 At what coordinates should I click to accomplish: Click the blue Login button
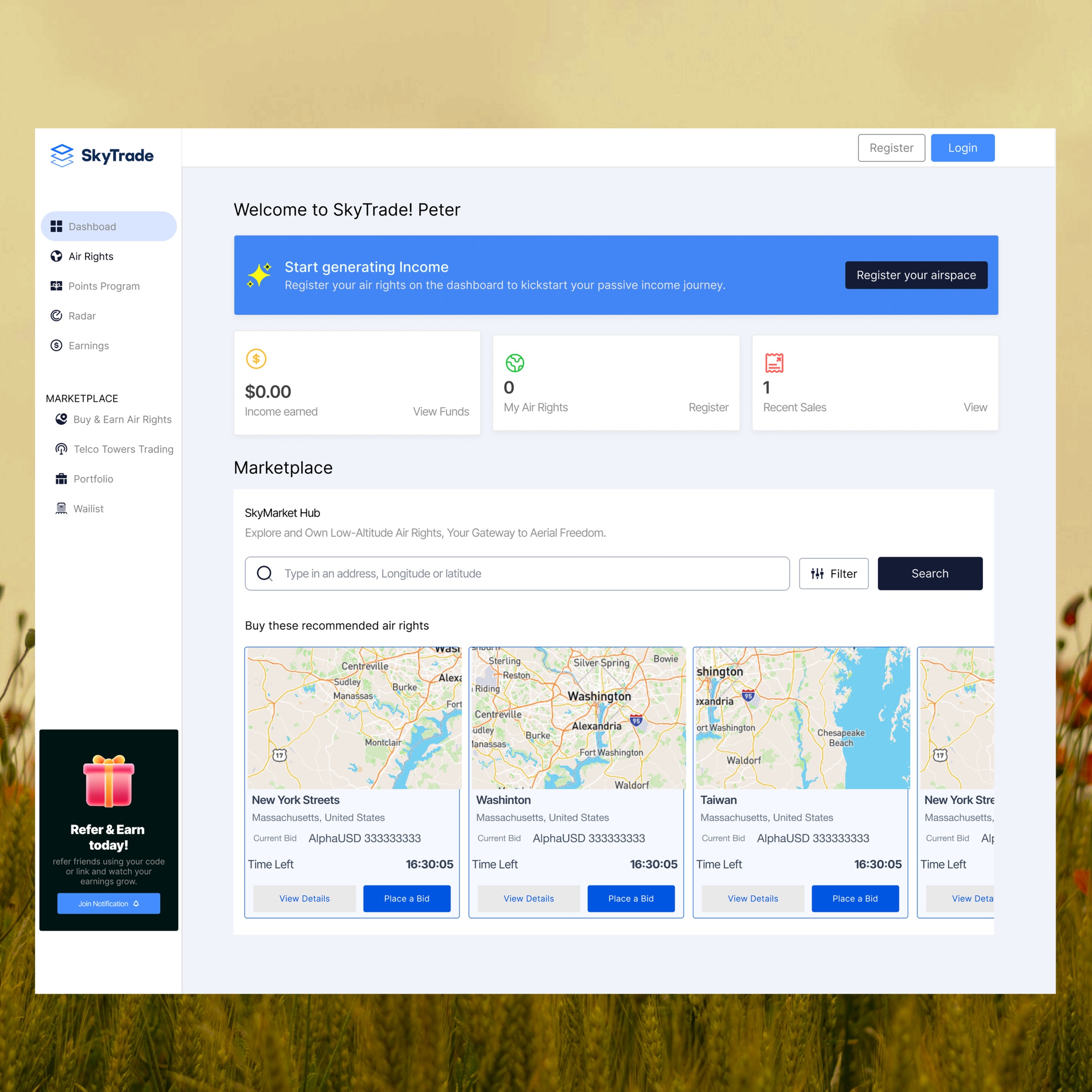coord(962,148)
